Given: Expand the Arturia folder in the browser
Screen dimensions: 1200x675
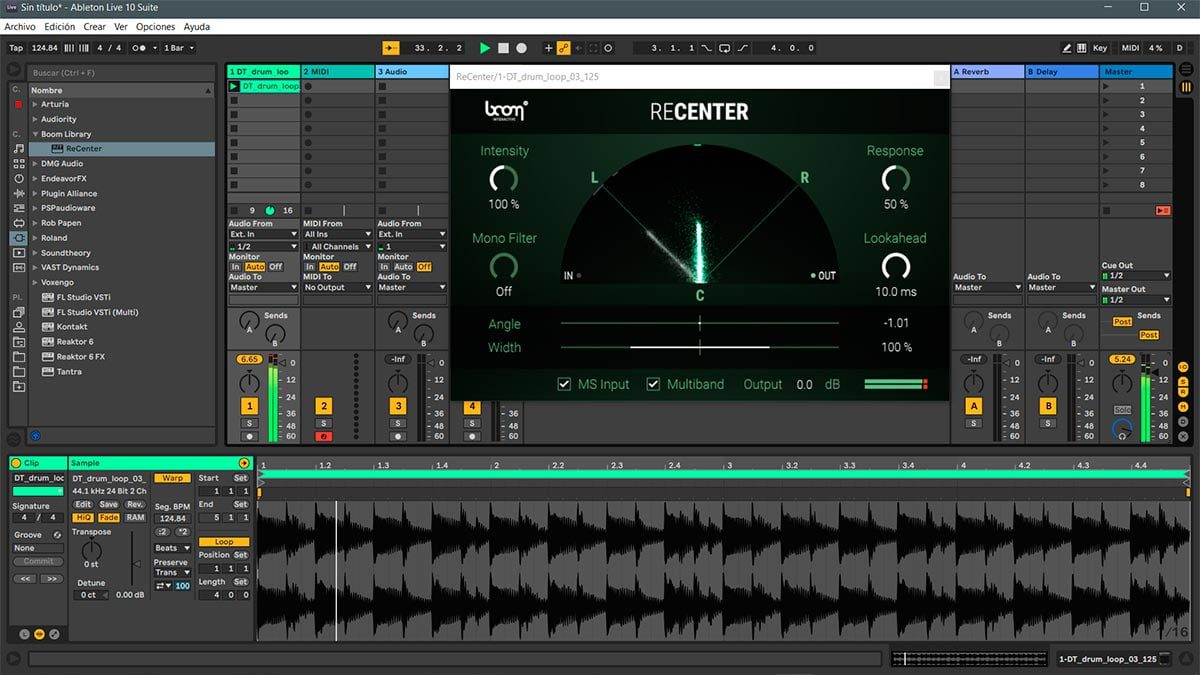Looking at the screenshot, I should (x=36, y=104).
